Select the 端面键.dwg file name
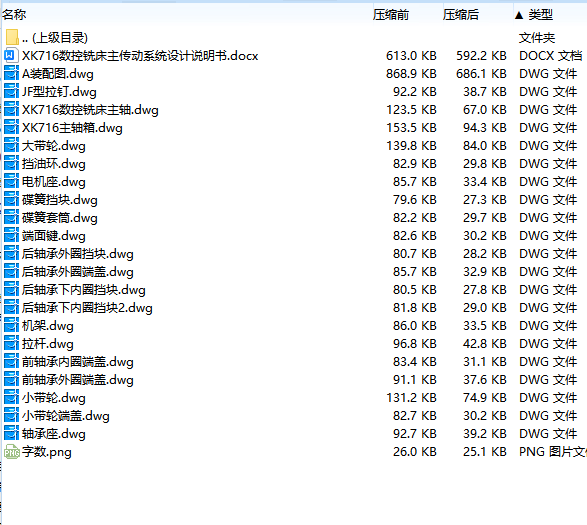 (54, 236)
